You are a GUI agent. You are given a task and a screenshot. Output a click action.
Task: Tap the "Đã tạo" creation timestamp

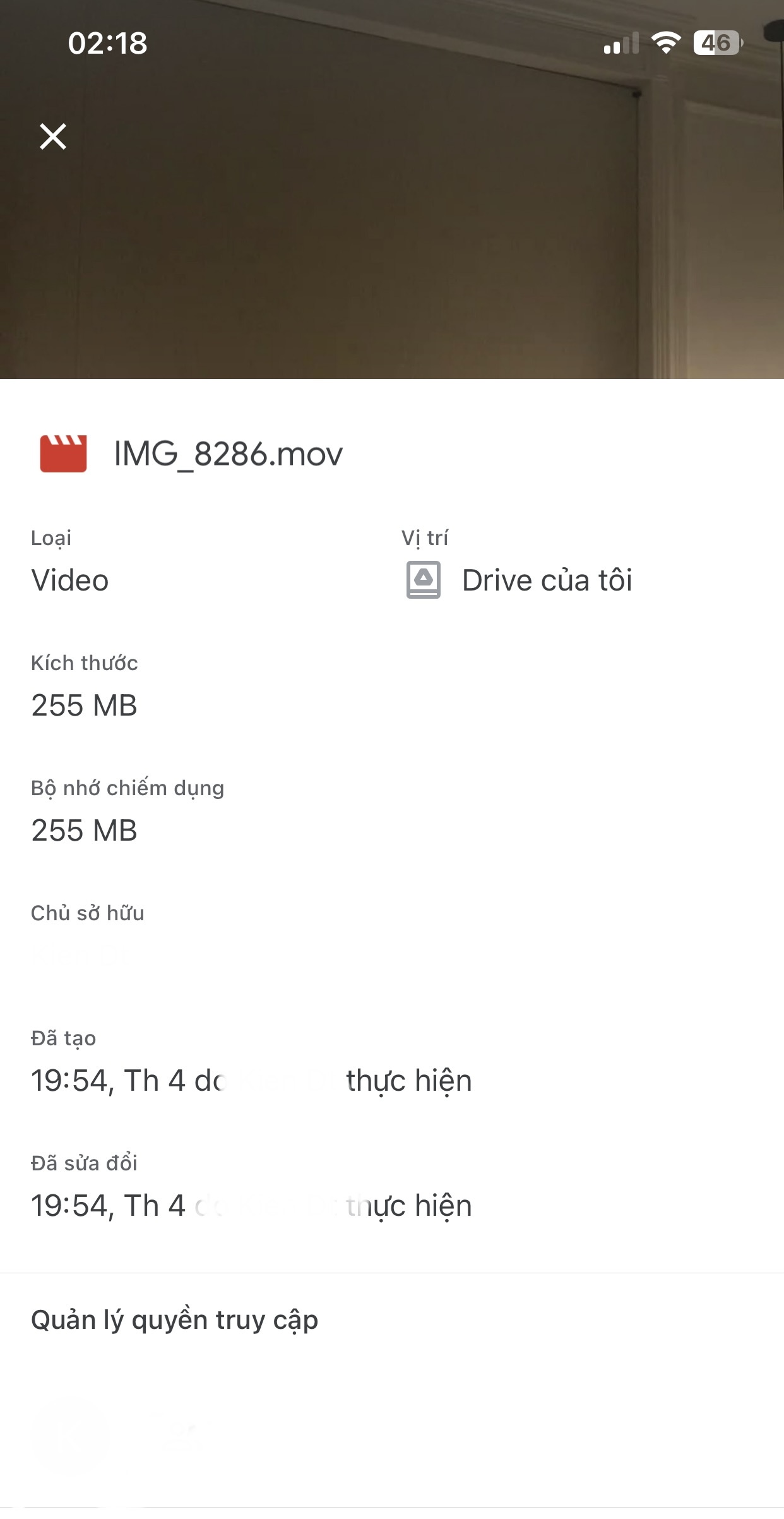(251, 1081)
